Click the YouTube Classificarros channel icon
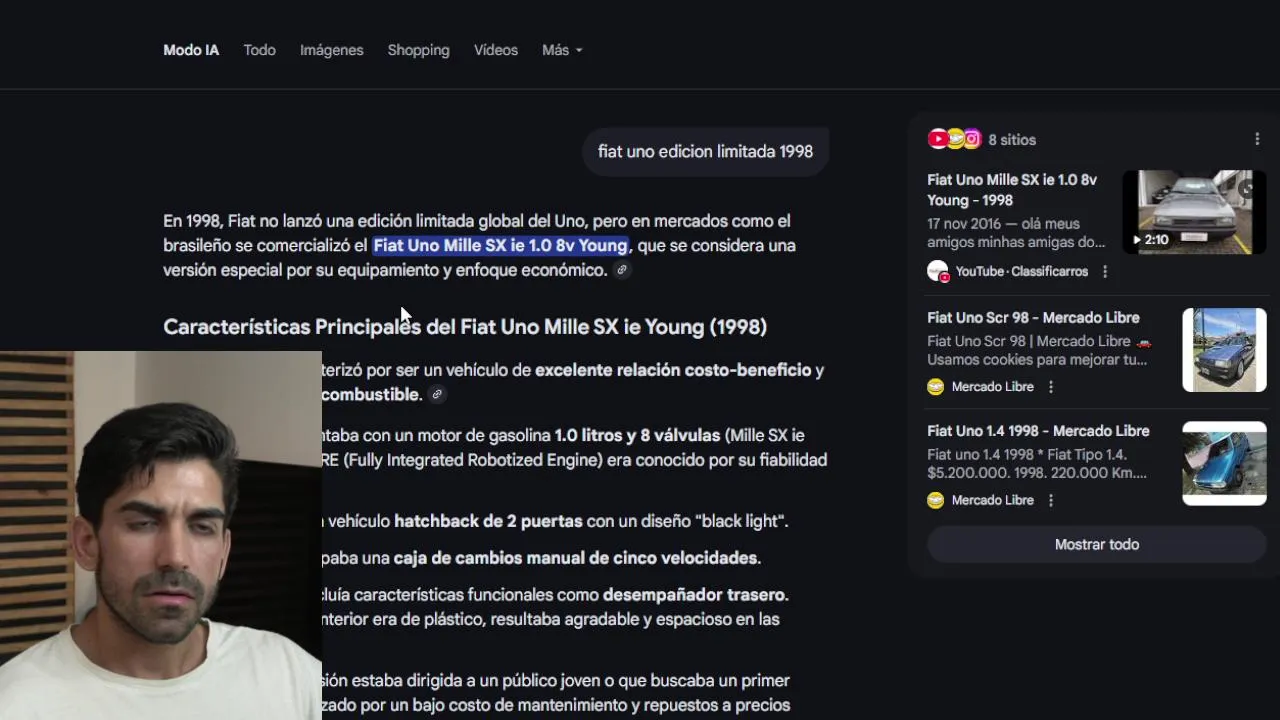This screenshot has width=1280, height=720. (x=937, y=271)
